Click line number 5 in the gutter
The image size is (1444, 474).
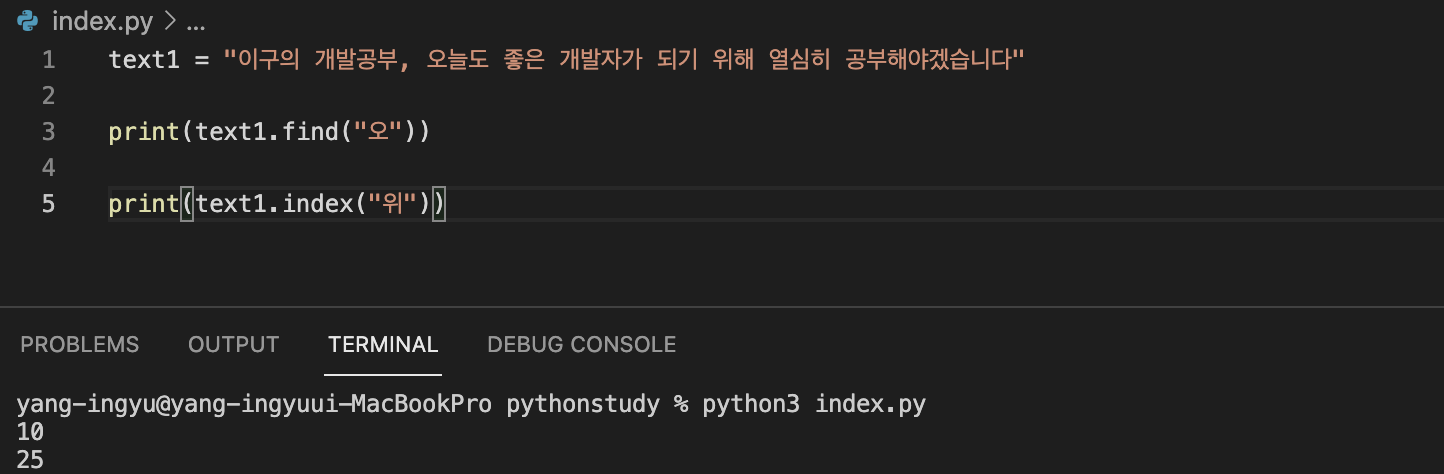tap(49, 204)
